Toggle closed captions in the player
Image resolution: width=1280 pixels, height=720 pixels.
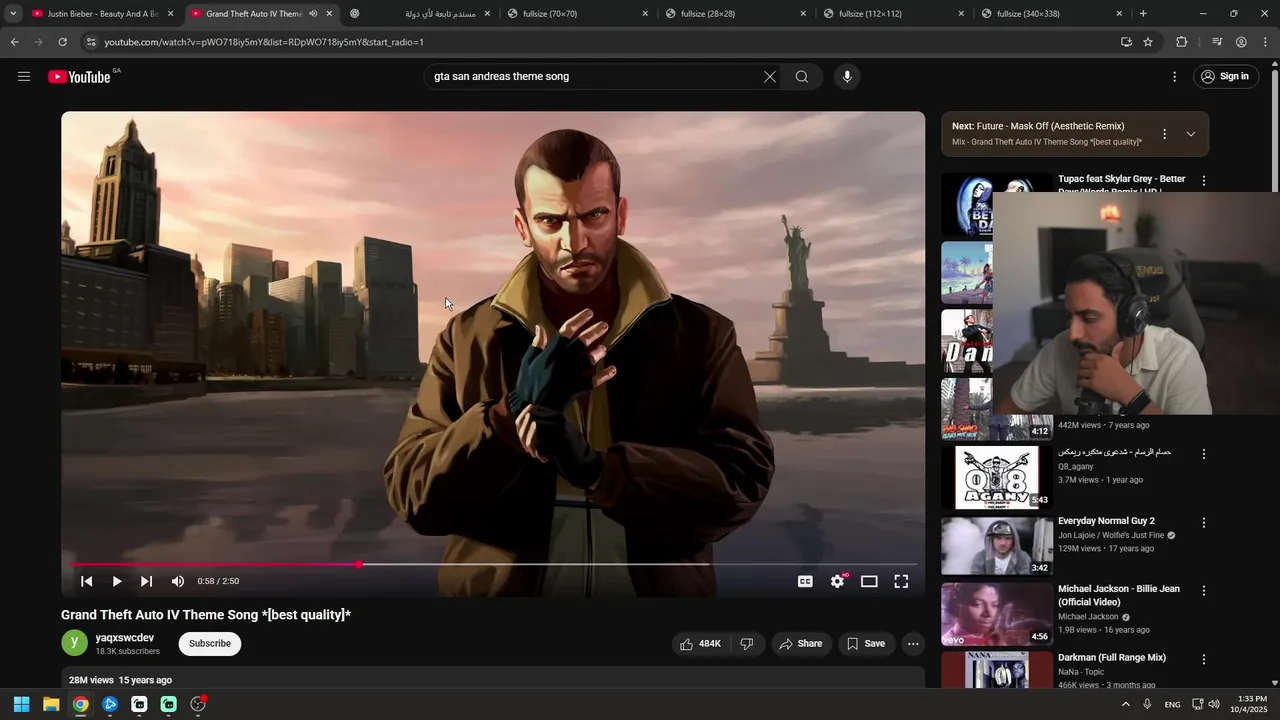tap(805, 581)
